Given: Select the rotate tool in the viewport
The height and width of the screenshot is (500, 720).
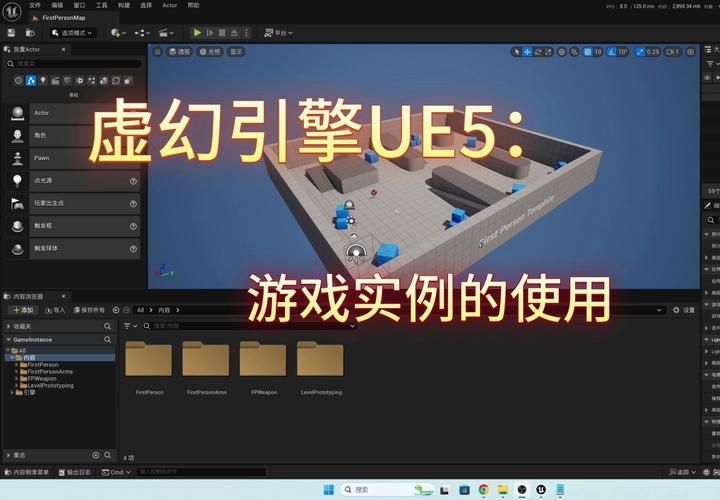Looking at the screenshot, I should [x=538, y=52].
